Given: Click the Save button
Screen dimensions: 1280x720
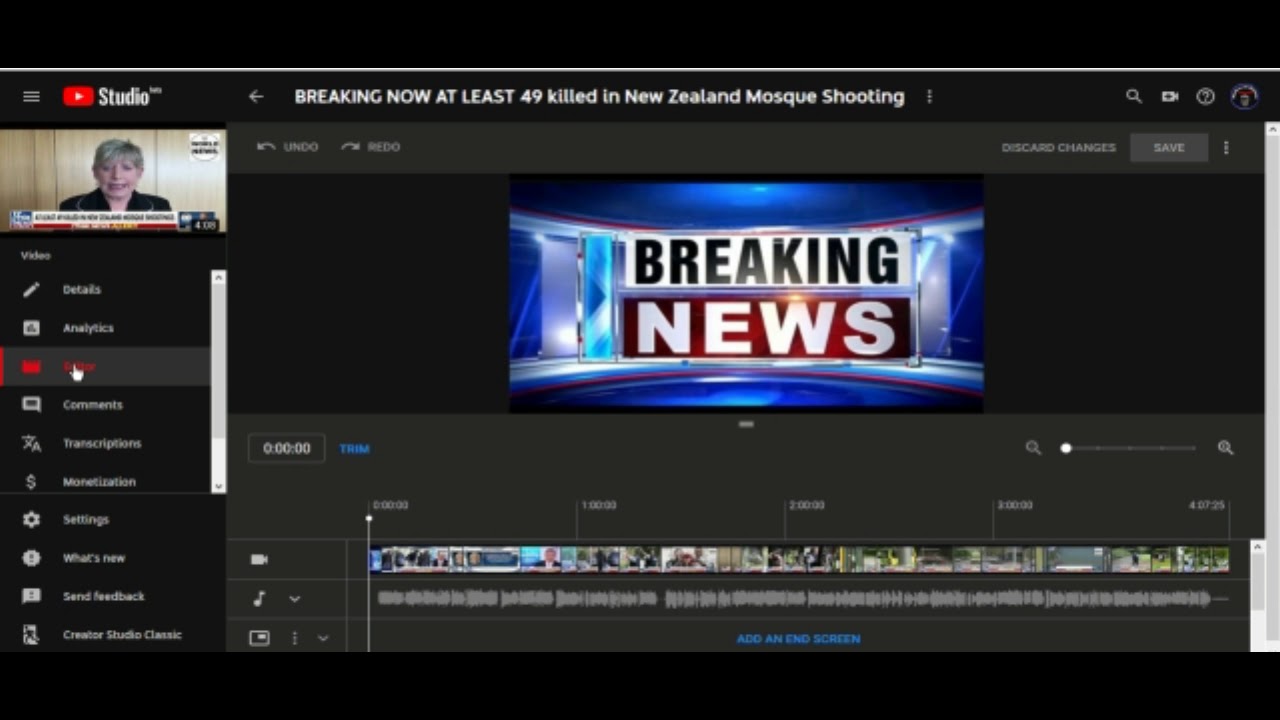Looking at the screenshot, I should click(1169, 147).
